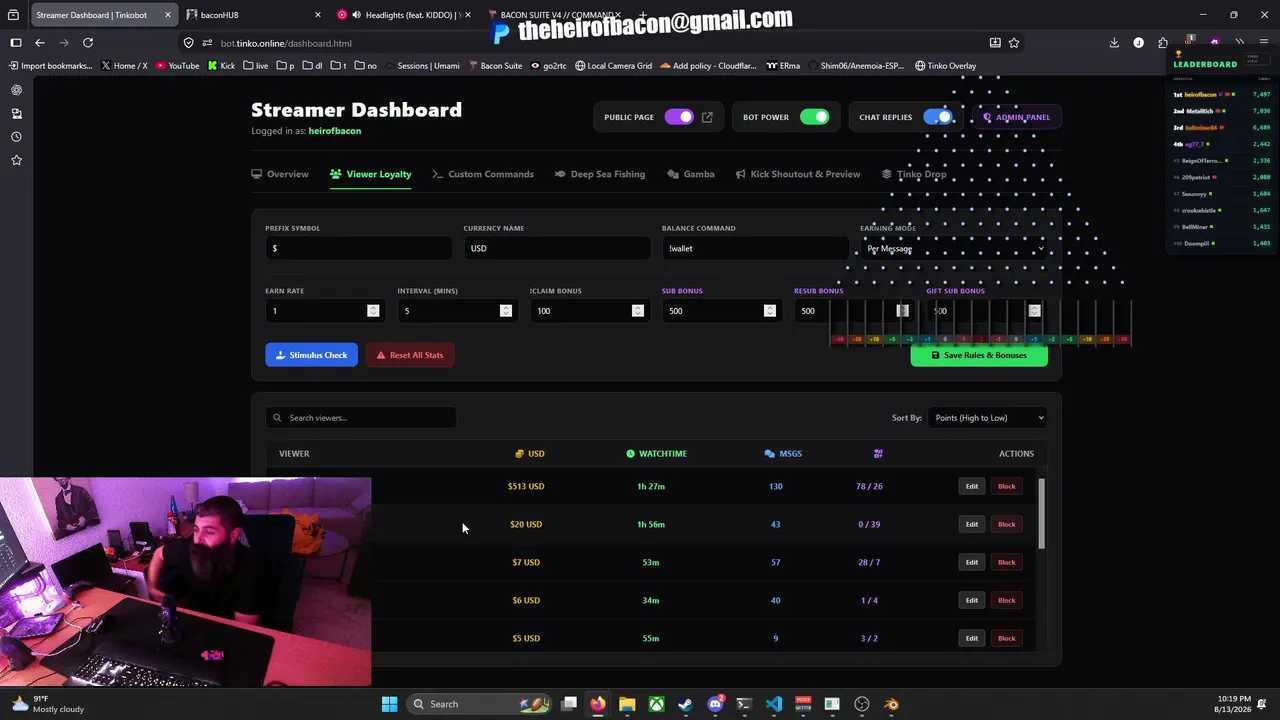Toggle the Bot Power switch
The width and height of the screenshot is (1280, 720).
click(x=814, y=117)
